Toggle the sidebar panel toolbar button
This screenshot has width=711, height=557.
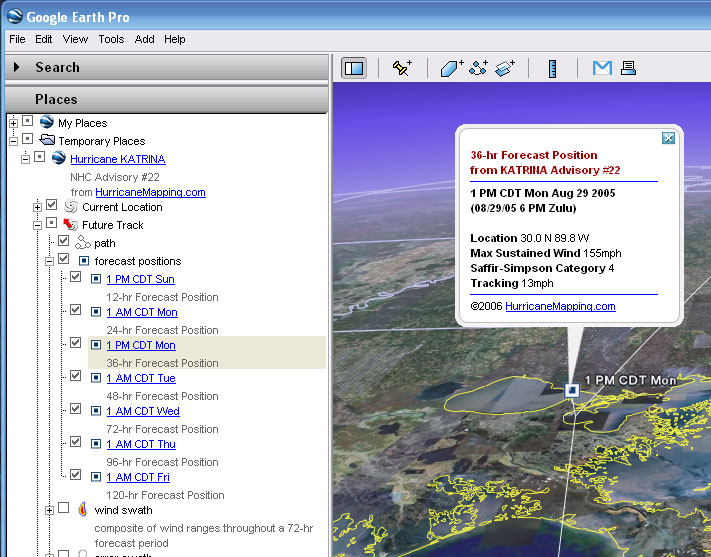coord(354,68)
